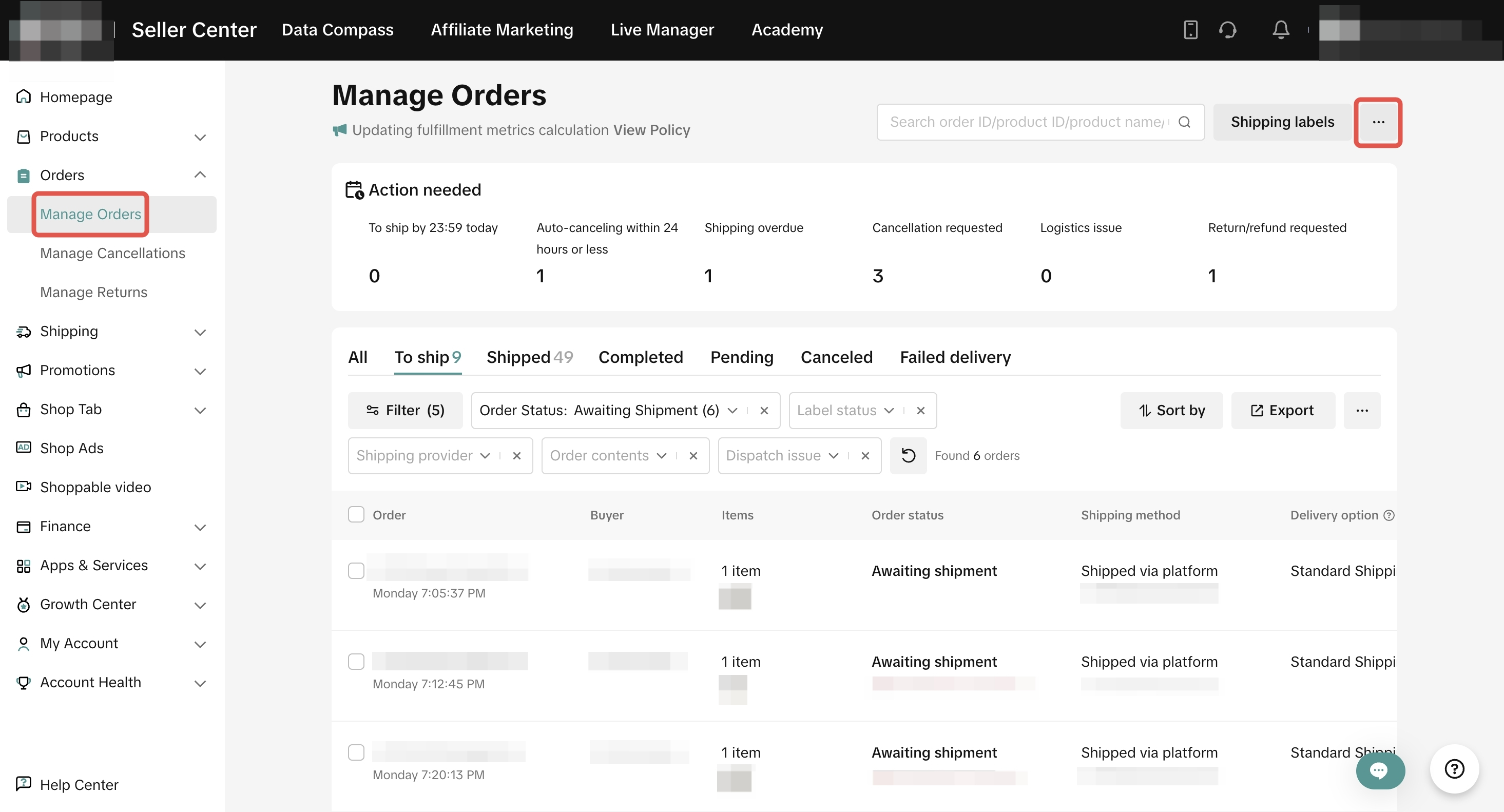Open the green chat bubble button
This screenshot has width=1504, height=812.
click(1380, 770)
